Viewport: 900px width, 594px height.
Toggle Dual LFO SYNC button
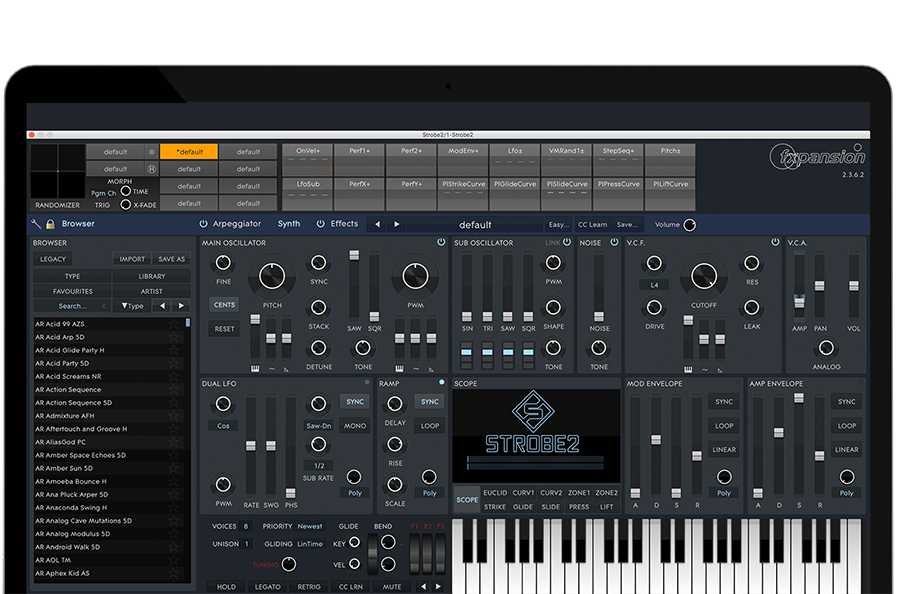355,402
